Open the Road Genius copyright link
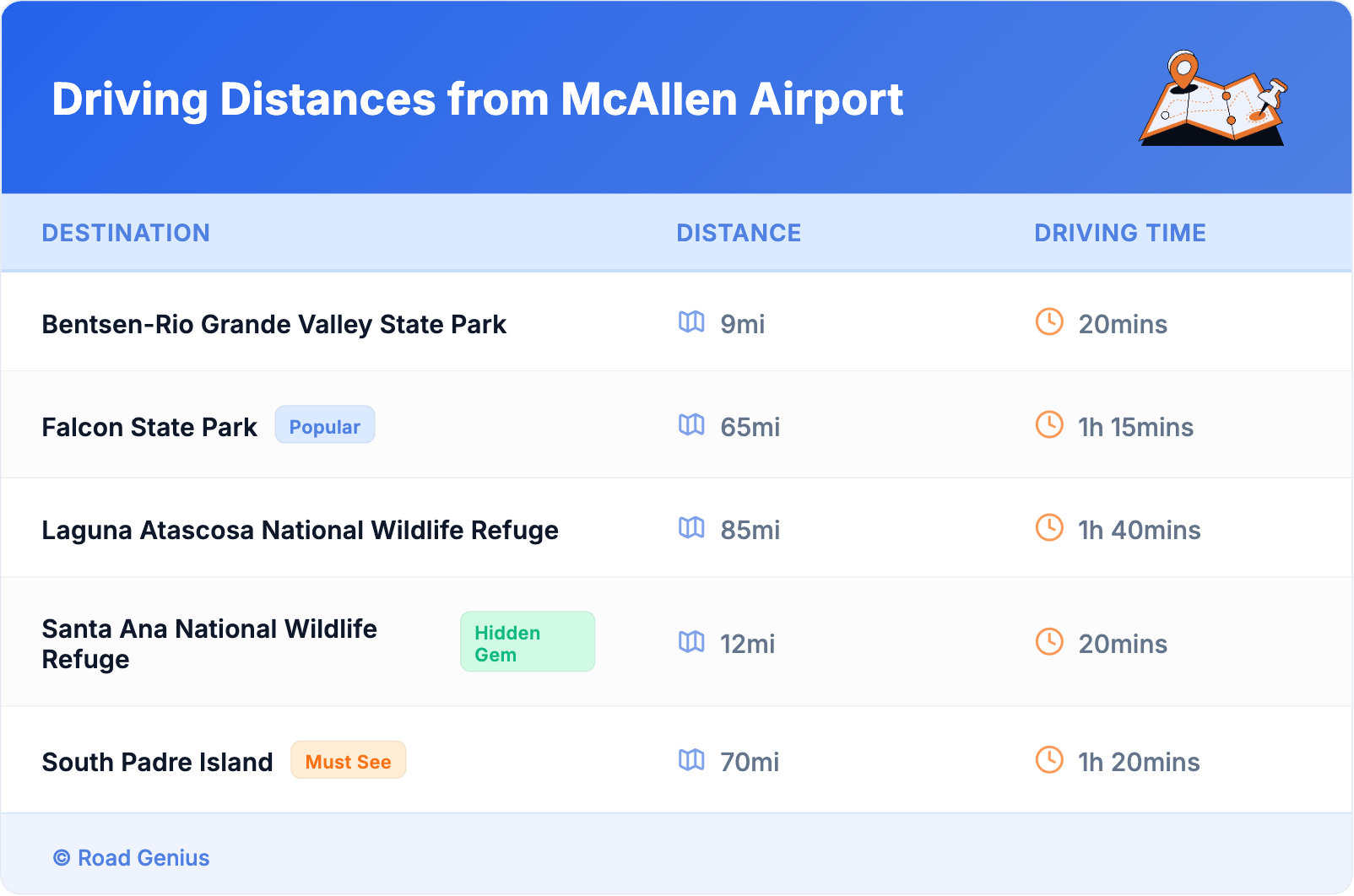The image size is (1354, 896). [132, 858]
